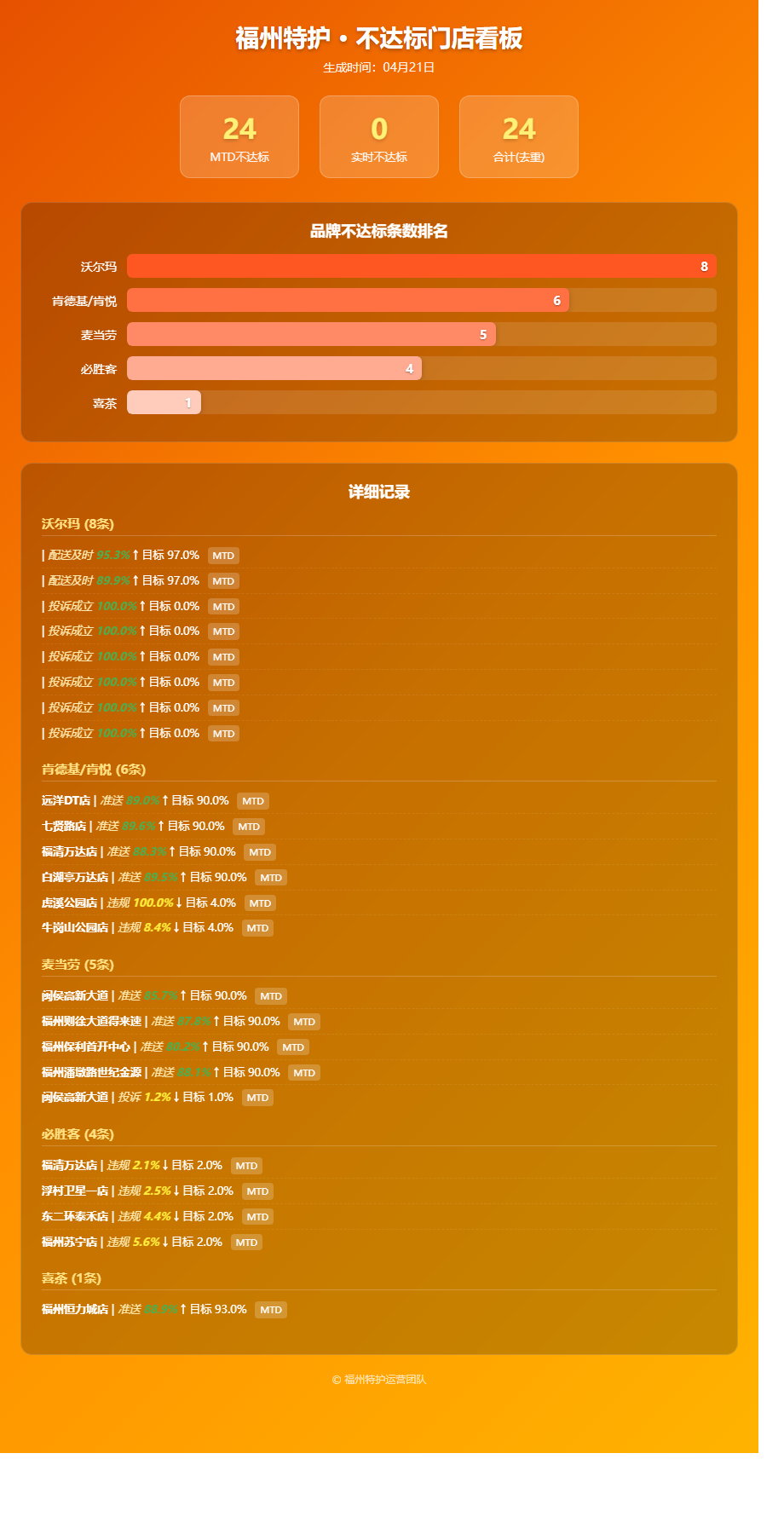
Task: Click MTD badge on 东二环泰禾店 row
Action: point(257,1217)
